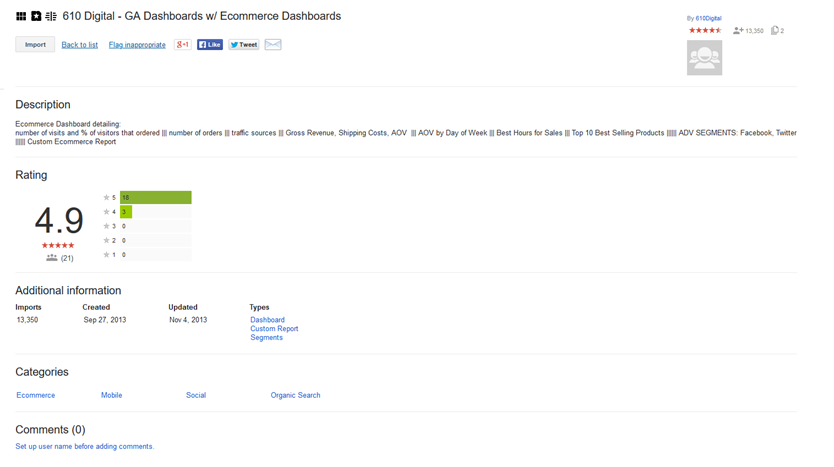Image resolution: width=834 pixels, height=467 pixels.
Task: Share via the email envelope icon
Action: tap(273, 45)
